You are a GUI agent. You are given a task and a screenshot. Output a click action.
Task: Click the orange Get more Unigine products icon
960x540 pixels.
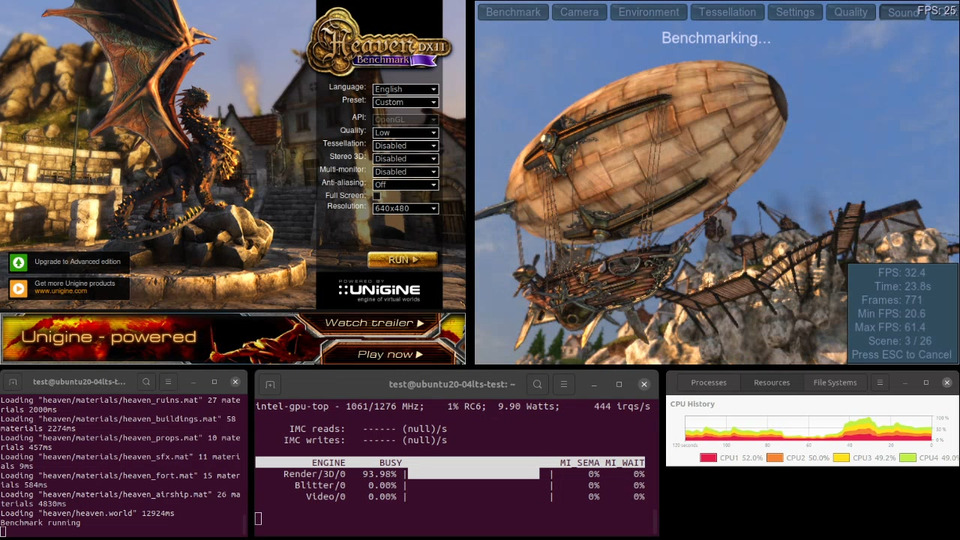click(x=18, y=288)
